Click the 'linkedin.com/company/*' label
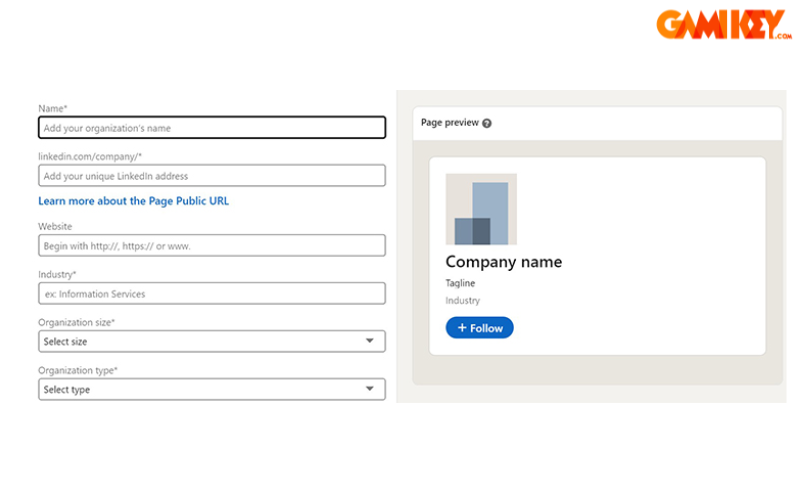Image resolution: width=800 pixels, height=500 pixels. (90, 157)
